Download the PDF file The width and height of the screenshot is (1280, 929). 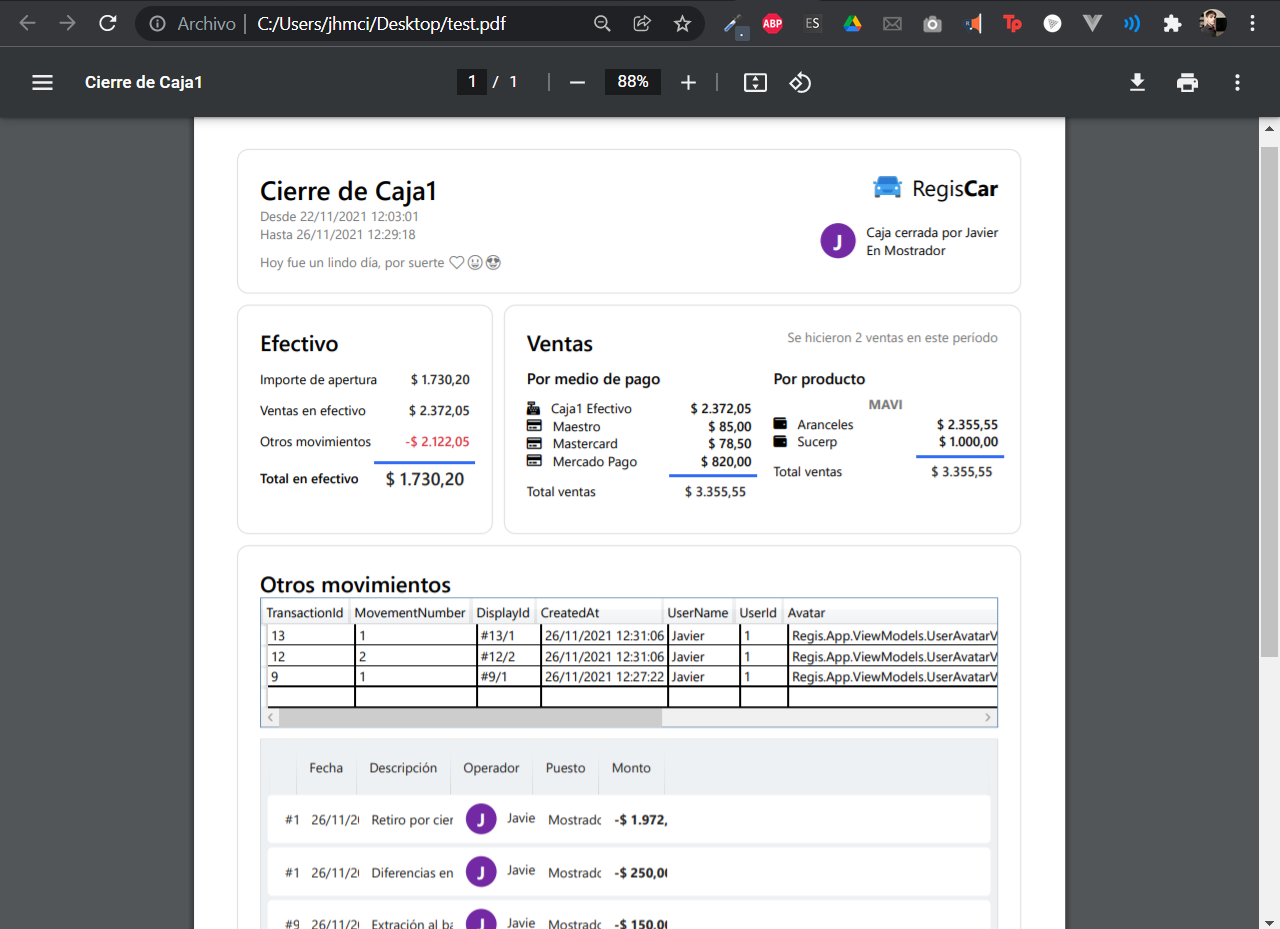point(1137,82)
